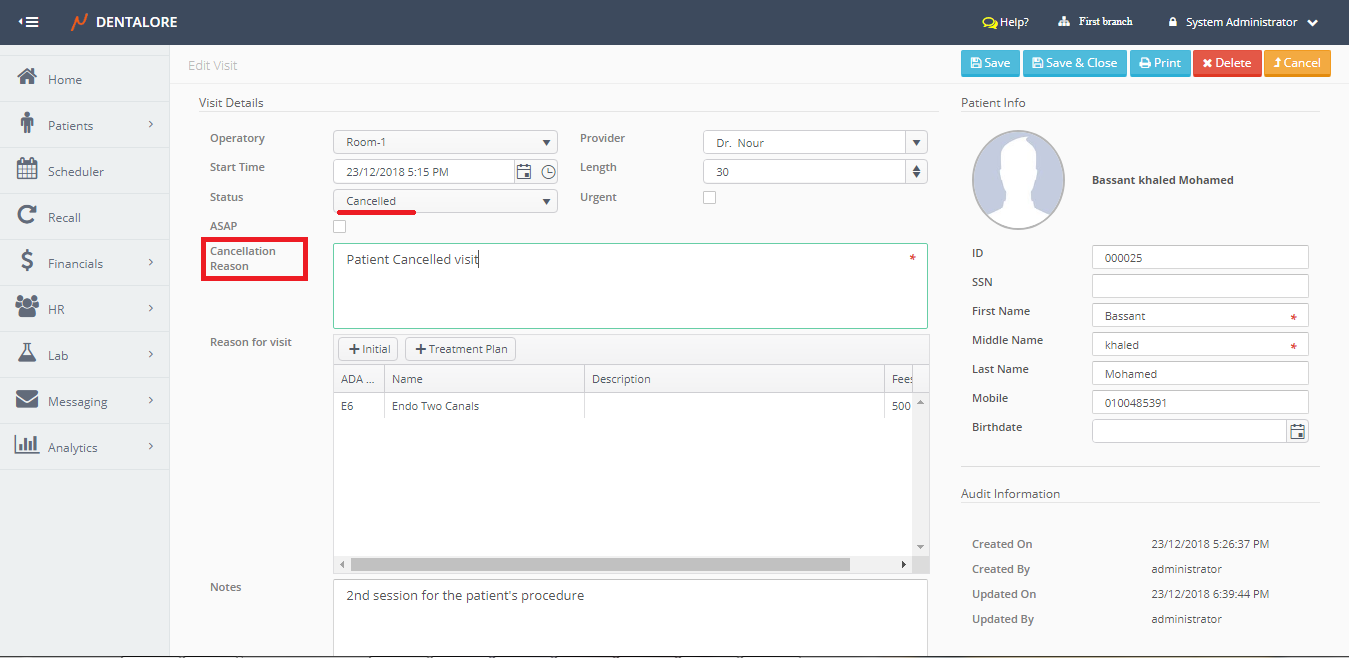Tick the ASAP checkbox
Image resolution: width=1349 pixels, height=658 pixels.
tap(340, 227)
